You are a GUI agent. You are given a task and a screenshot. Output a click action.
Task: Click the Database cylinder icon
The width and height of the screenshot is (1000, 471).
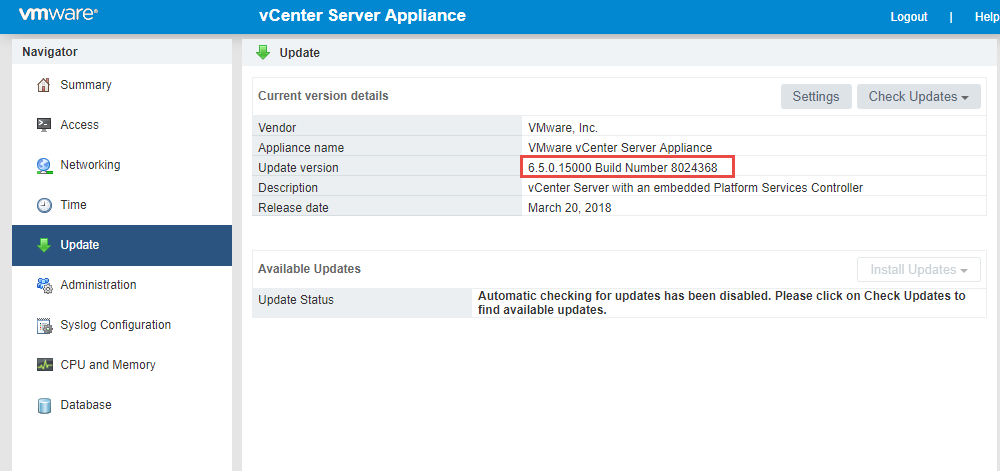[43, 405]
